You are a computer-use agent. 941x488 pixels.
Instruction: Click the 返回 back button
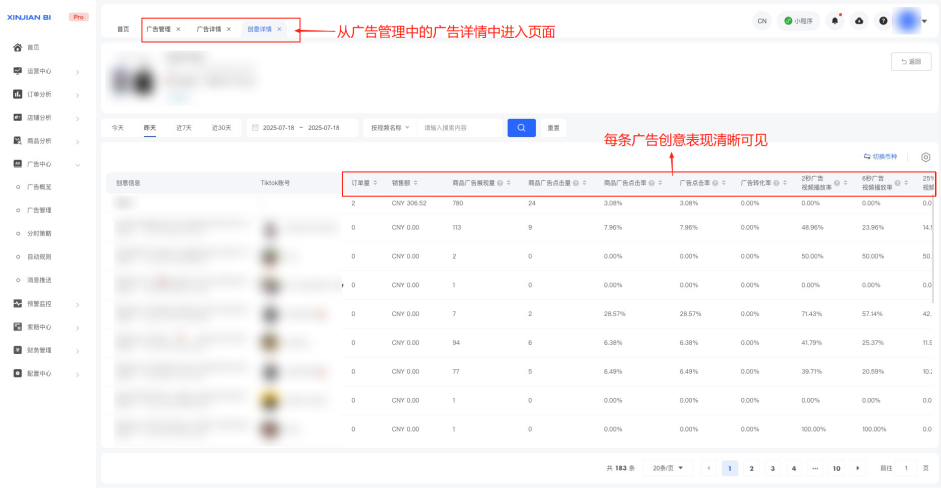point(911,61)
